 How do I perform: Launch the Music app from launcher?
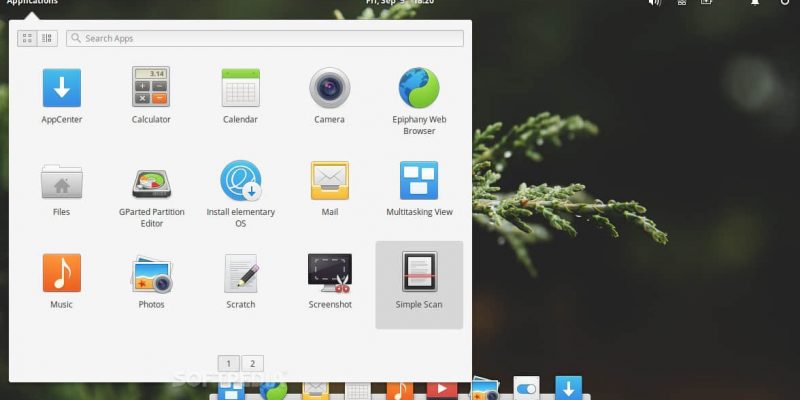pyautogui.click(x=62, y=273)
